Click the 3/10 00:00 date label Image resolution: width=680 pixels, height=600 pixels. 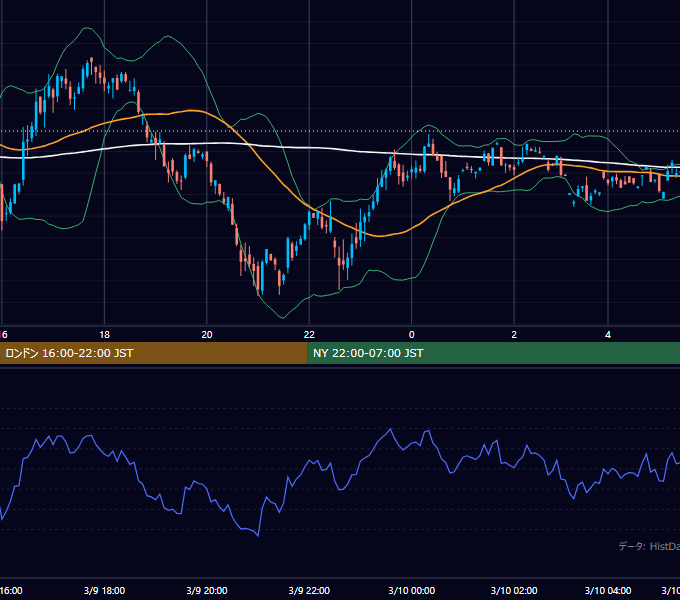pos(412,590)
